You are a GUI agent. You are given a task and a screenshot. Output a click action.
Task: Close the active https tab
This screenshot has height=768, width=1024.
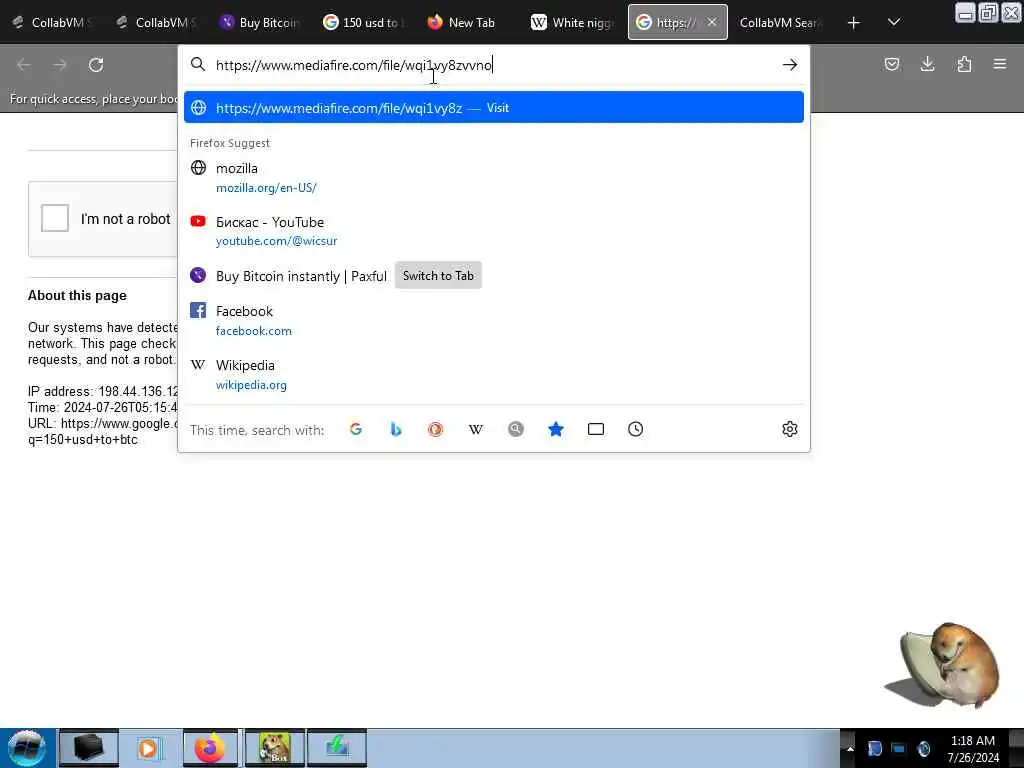[x=712, y=22]
